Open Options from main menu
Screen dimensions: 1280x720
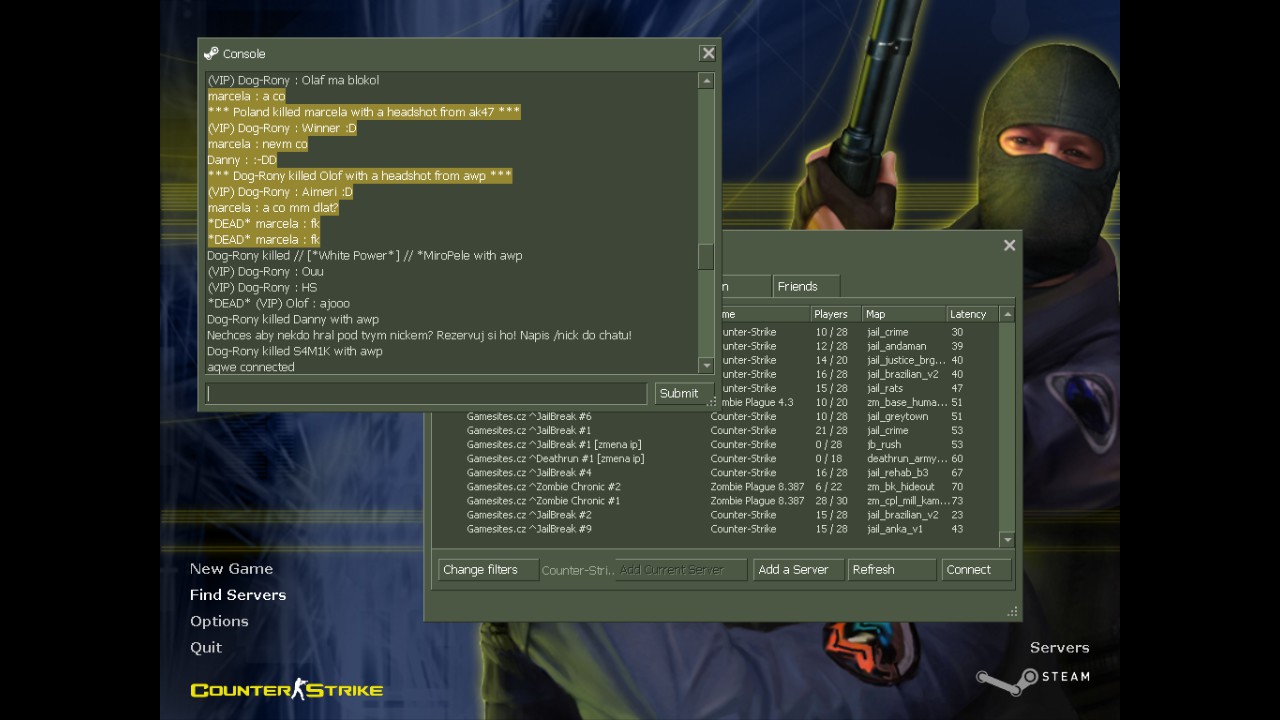pos(219,621)
